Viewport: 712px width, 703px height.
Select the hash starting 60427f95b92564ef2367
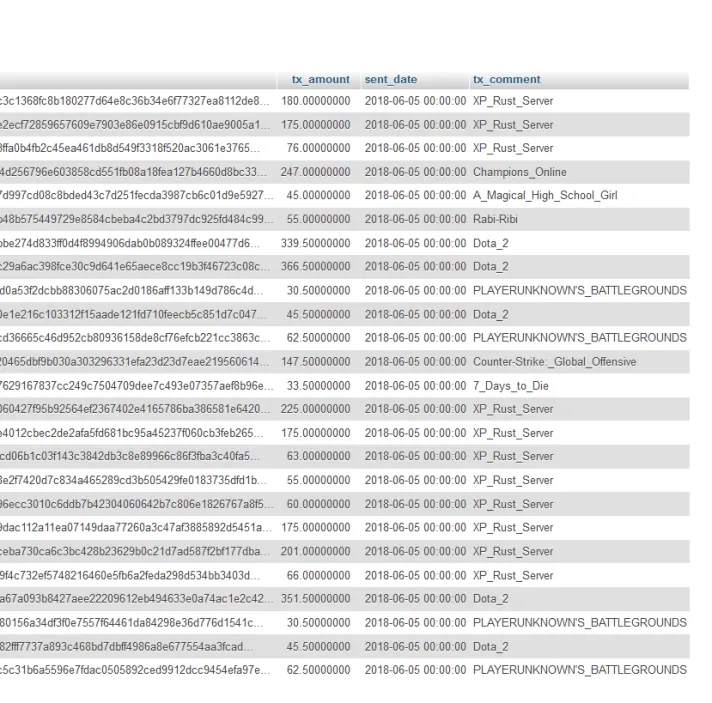[135, 409]
